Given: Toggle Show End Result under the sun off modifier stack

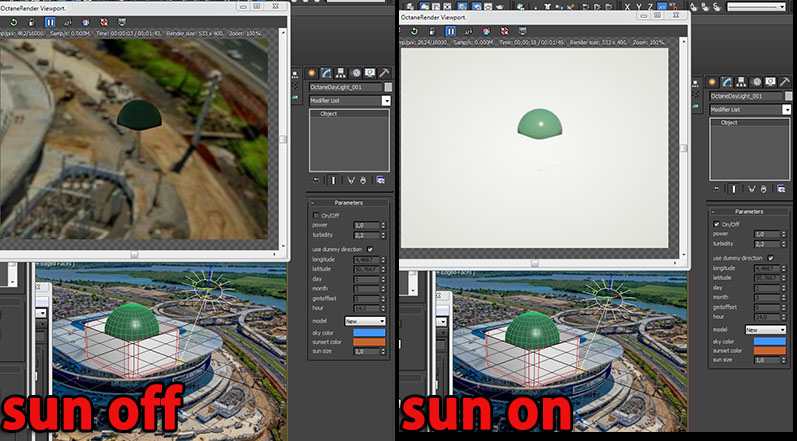Looking at the screenshot, I should tap(333, 180).
